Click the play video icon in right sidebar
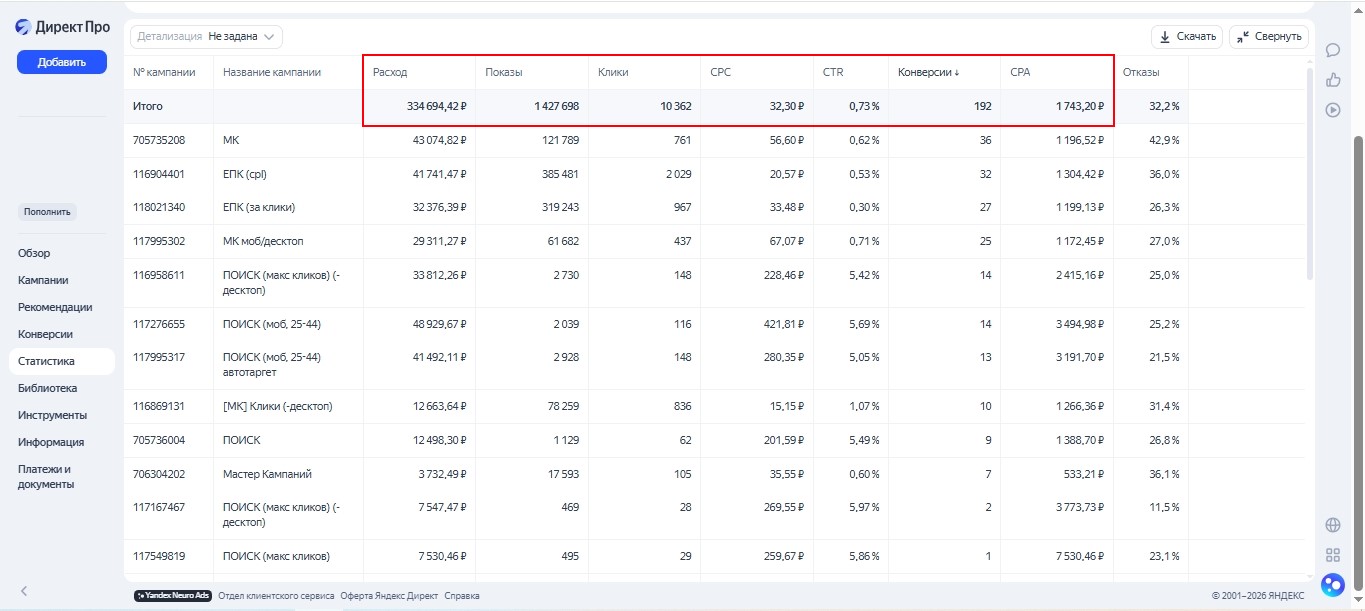Screen dimensions: 1365x611 (x=1332, y=110)
